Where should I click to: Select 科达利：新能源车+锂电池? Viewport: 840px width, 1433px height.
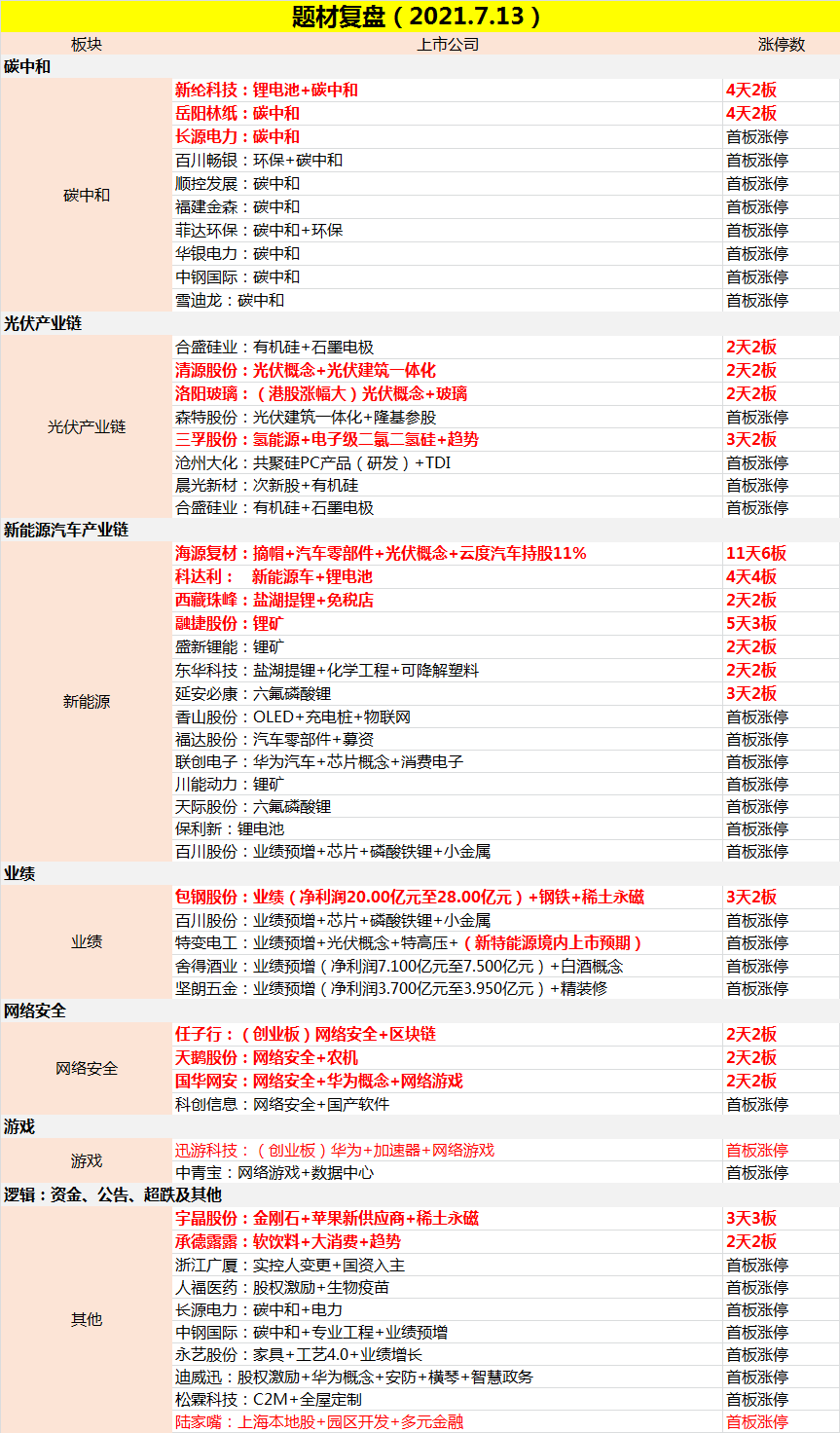tap(274, 576)
